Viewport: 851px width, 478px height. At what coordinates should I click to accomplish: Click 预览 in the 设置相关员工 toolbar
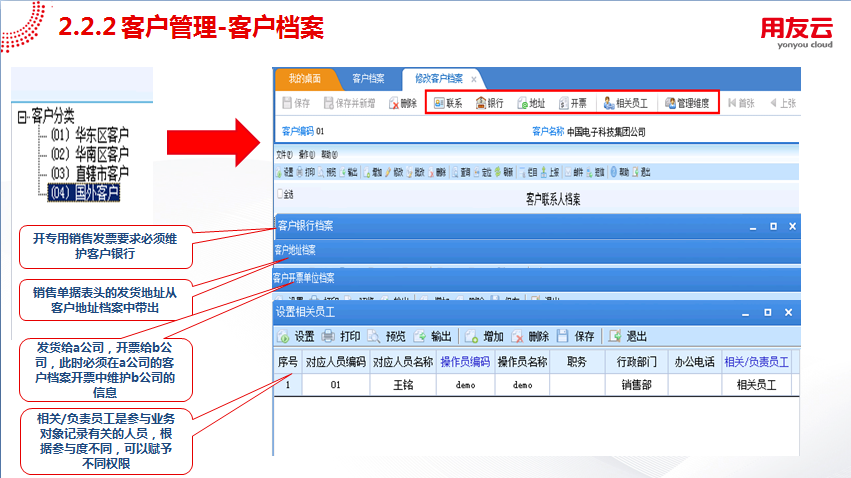tap(387, 336)
